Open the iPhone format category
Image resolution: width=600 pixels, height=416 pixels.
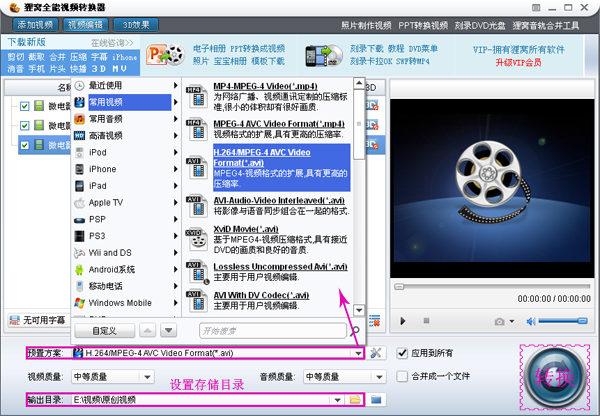126,169
